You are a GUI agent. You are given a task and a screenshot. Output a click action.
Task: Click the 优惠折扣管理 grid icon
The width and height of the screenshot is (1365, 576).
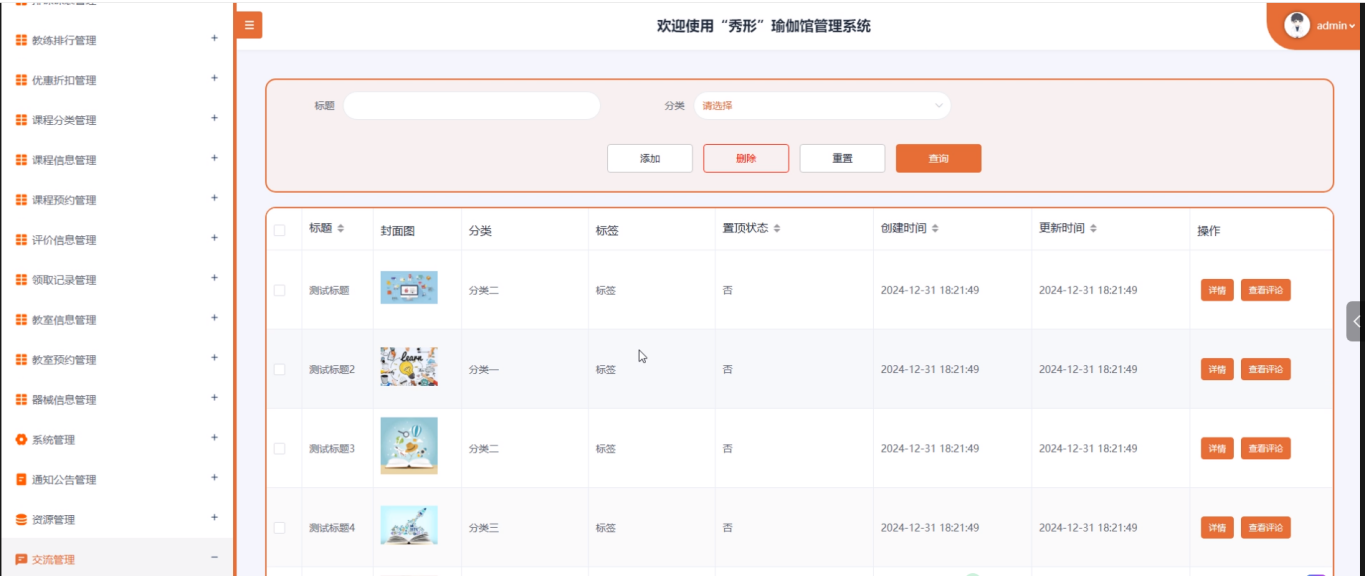21,80
